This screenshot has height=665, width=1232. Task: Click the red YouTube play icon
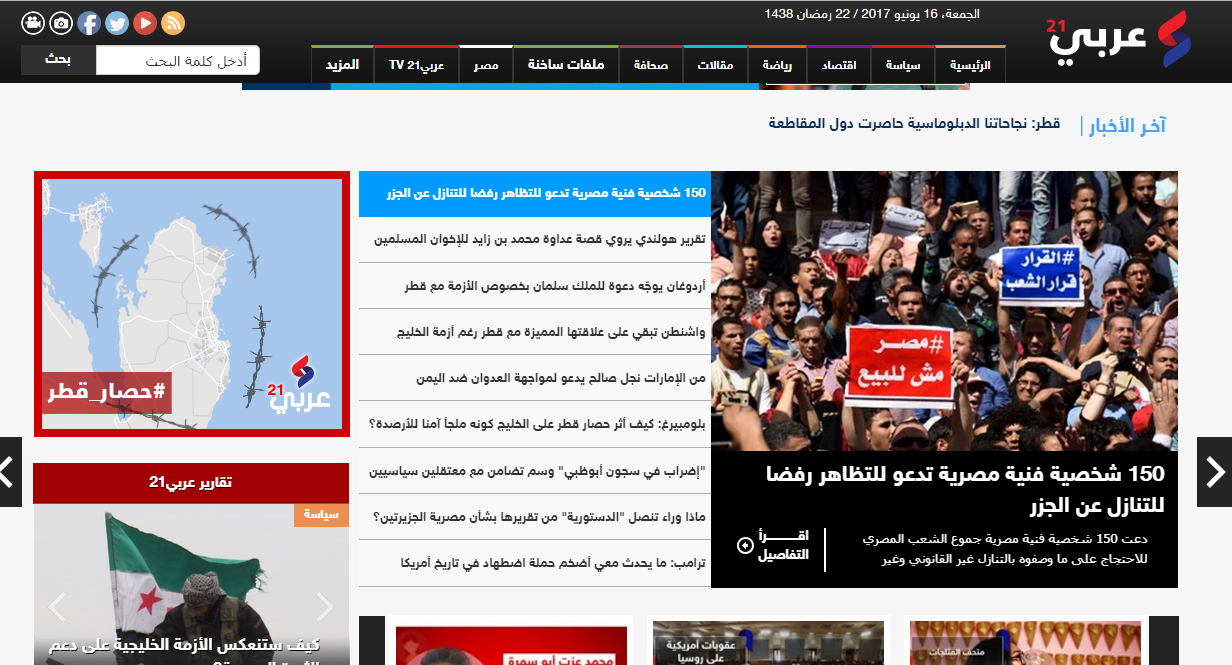(x=145, y=23)
